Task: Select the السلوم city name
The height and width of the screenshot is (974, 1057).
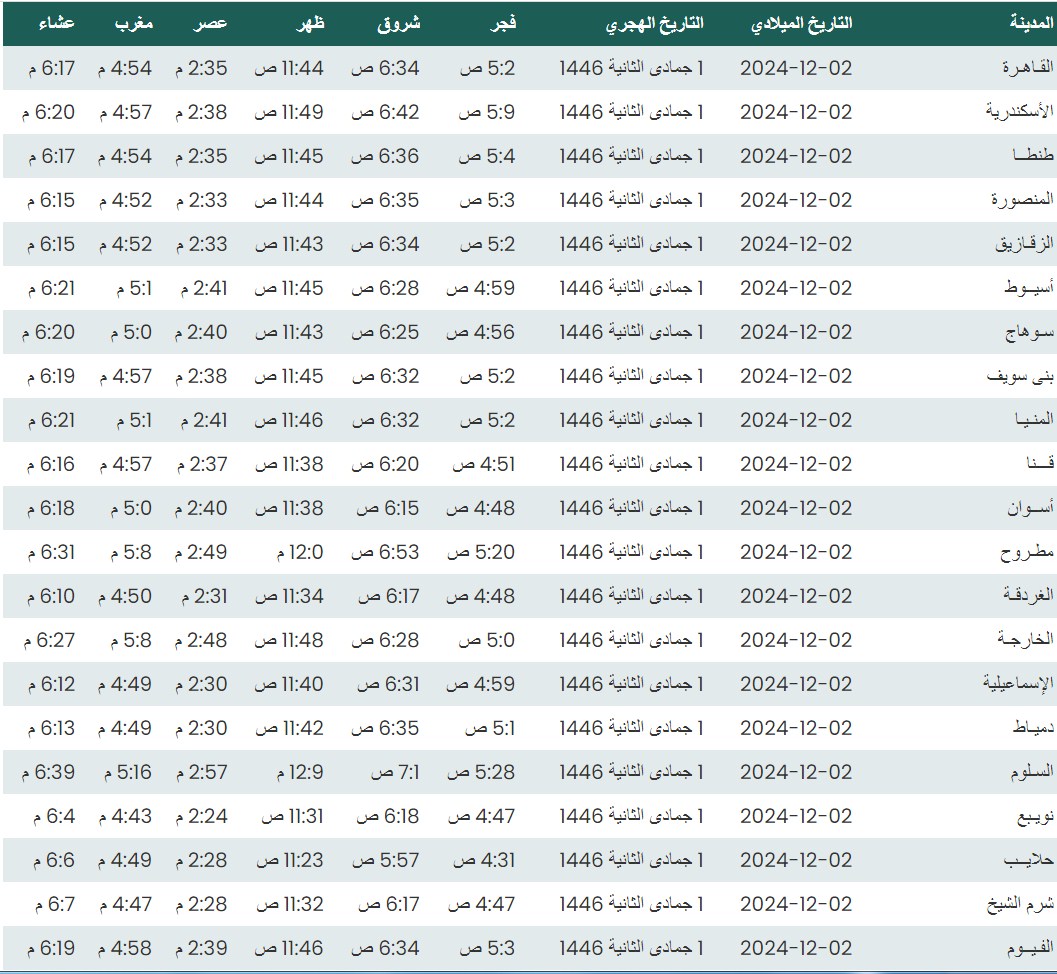Action: click(1030, 772)
